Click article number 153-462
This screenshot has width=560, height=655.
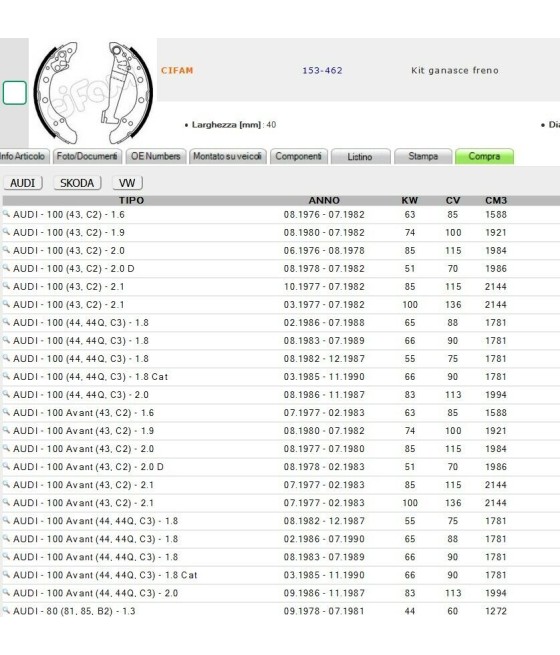[x=322, y=71]
